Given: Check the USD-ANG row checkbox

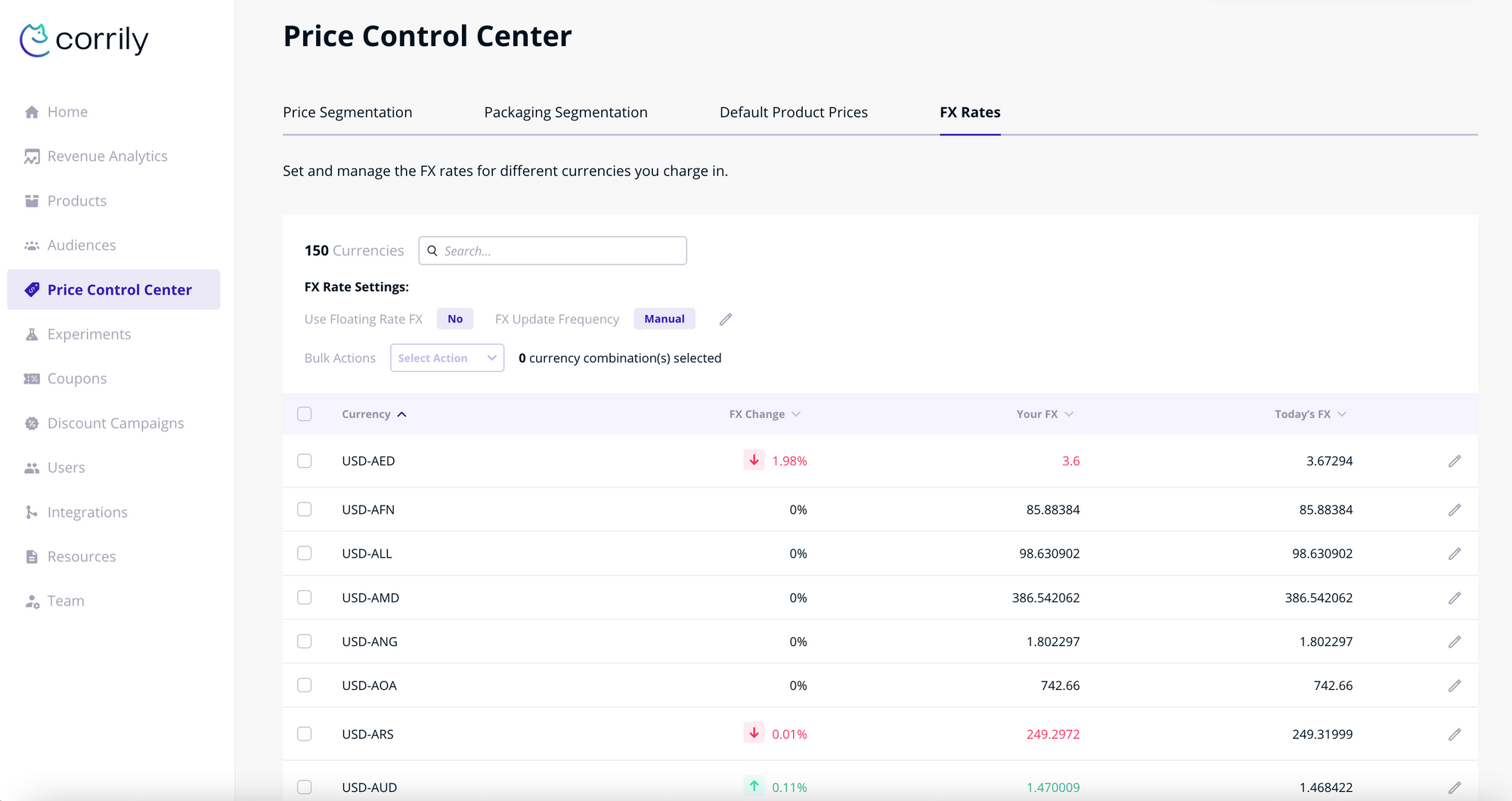Looking at the screenshot, I should pos(305,642).
